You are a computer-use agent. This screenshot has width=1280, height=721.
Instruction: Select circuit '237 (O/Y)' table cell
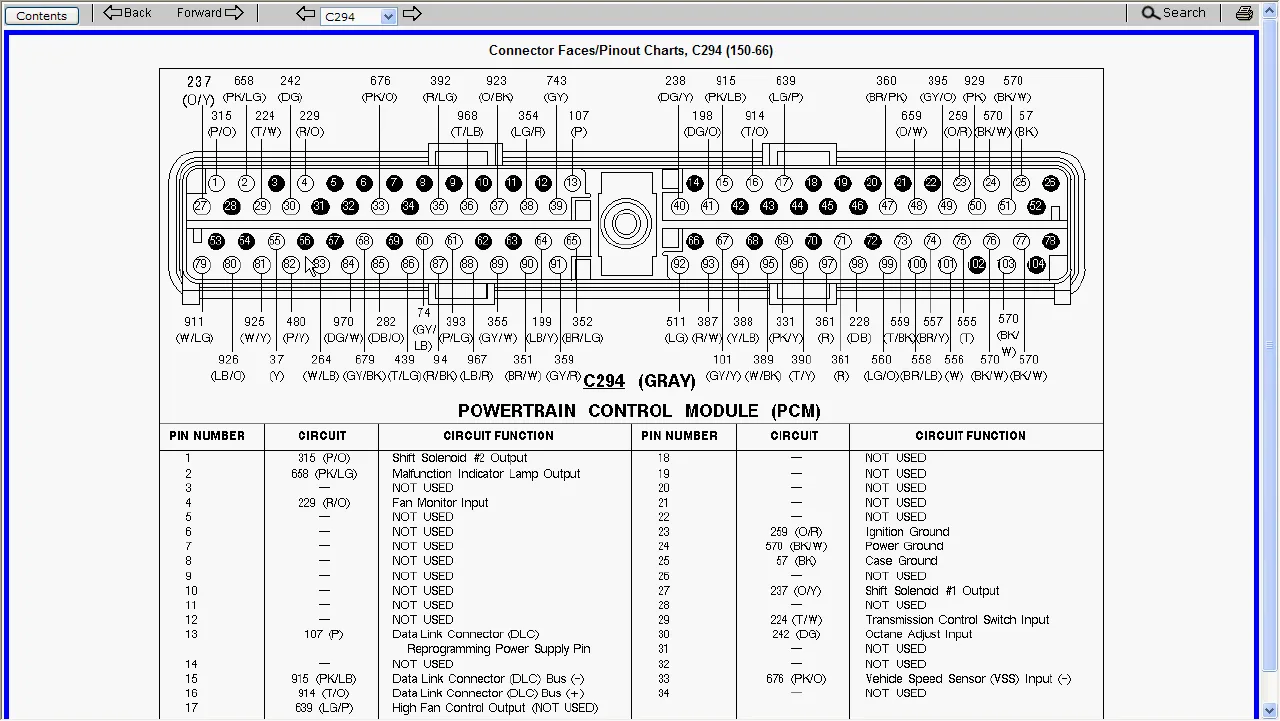coord(796,591)
